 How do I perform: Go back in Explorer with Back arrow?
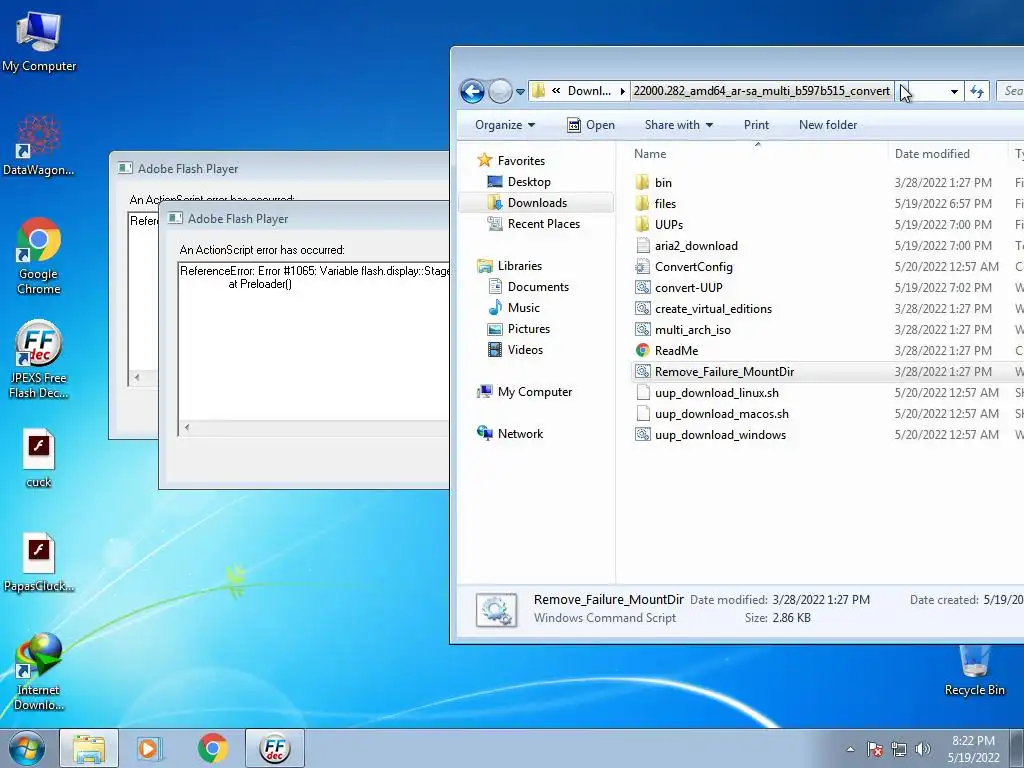(472, 91)
